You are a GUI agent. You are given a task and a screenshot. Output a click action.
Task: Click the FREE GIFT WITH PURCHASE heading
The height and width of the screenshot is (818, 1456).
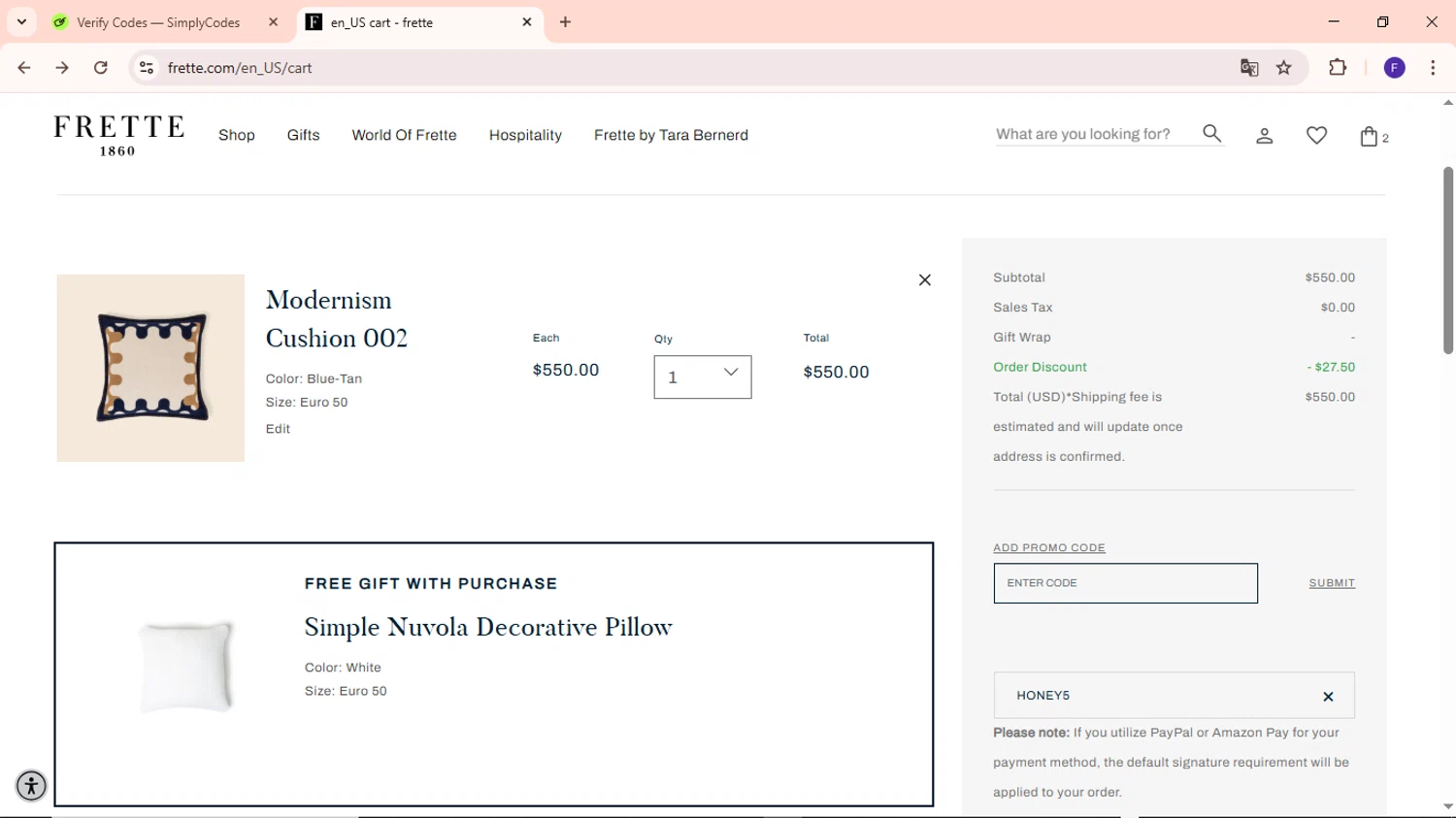pos(431,583)
